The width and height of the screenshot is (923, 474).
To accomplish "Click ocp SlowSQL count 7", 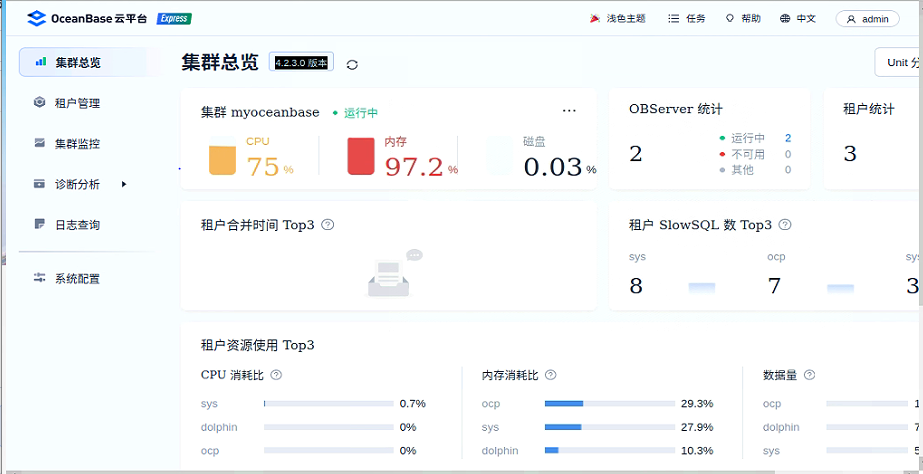I will pos(774,286).
